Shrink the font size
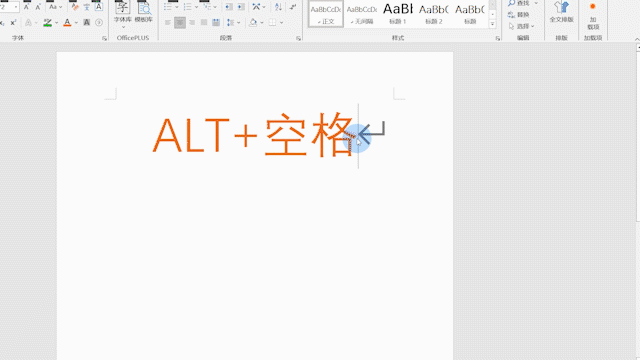 tap(38, 7)
